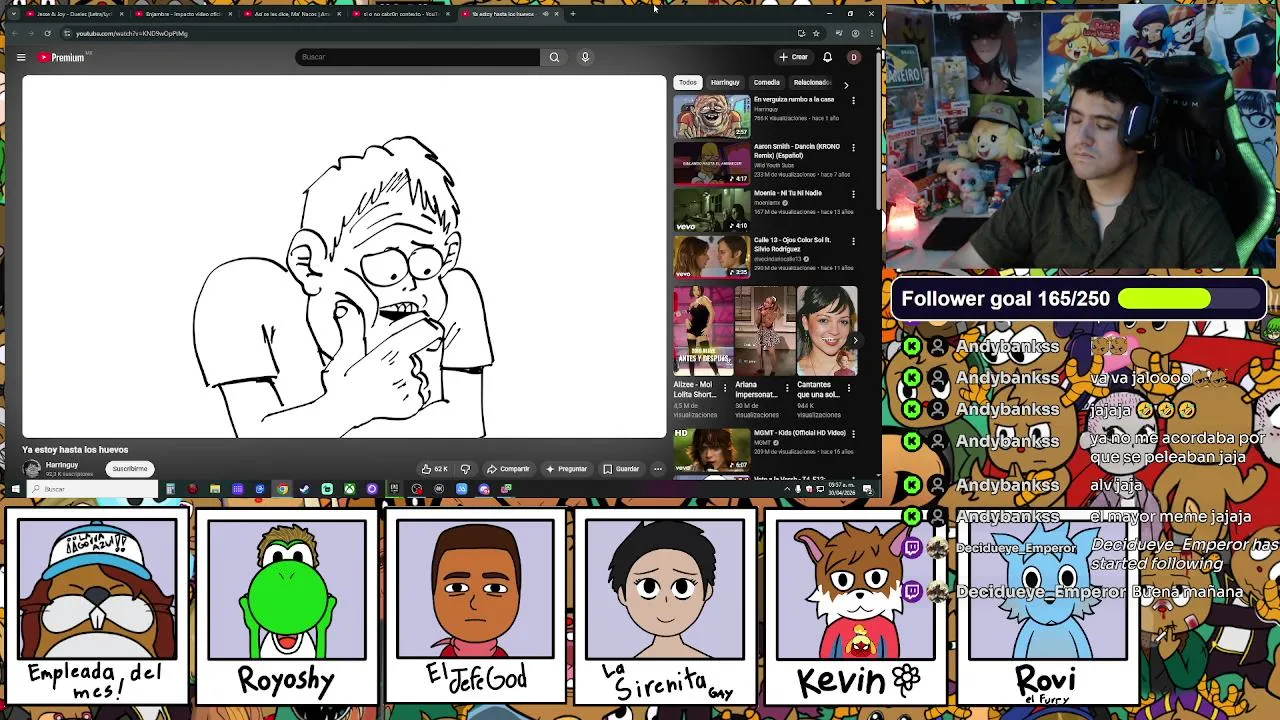This screenshot has height=720, width=1280.
Task: Open the account avatar menu
Action: pyautogui.click(x=853, y=57)
